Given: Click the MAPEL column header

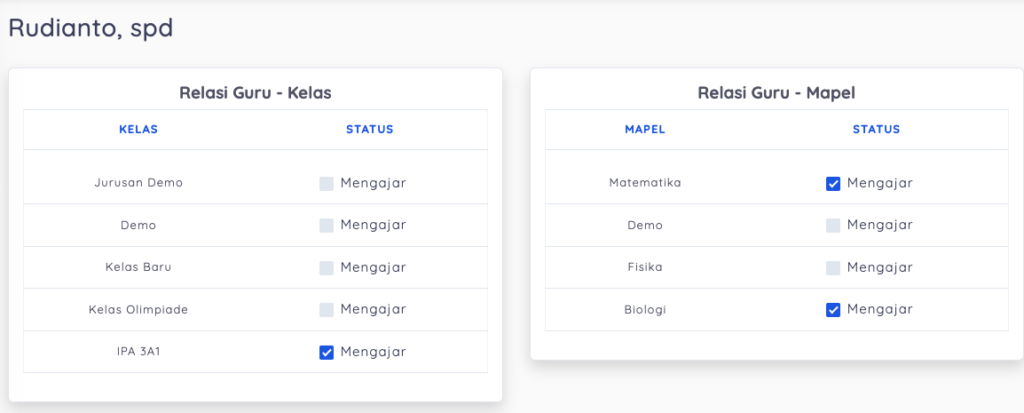Looking at the screenshot, I should [645, 129].
